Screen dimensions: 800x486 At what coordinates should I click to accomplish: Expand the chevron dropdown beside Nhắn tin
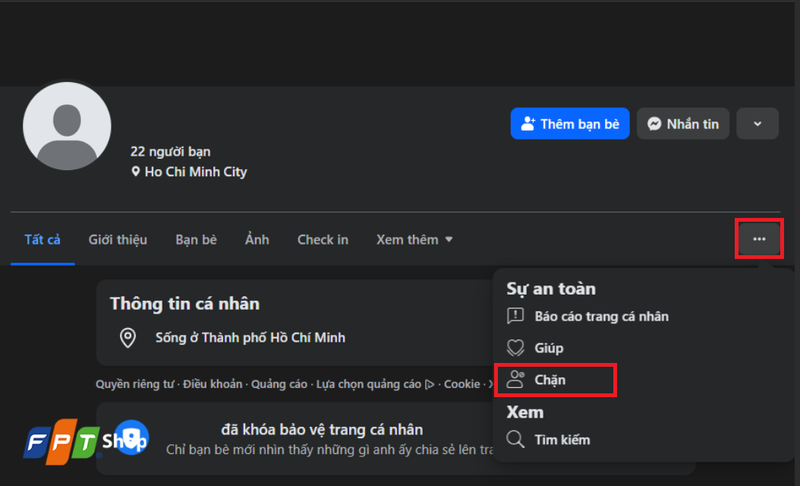coord(758,123)
